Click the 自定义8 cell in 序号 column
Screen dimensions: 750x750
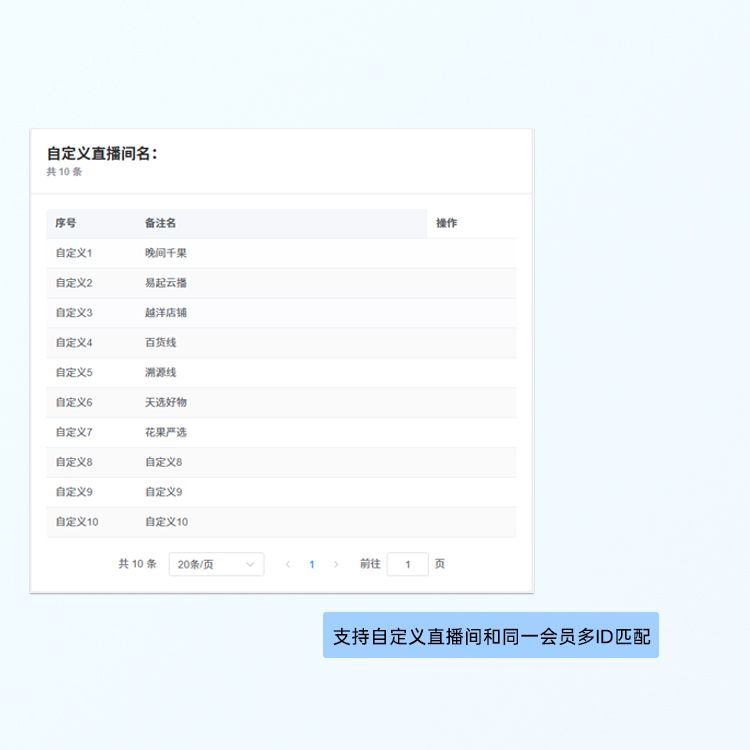point(74,462)
